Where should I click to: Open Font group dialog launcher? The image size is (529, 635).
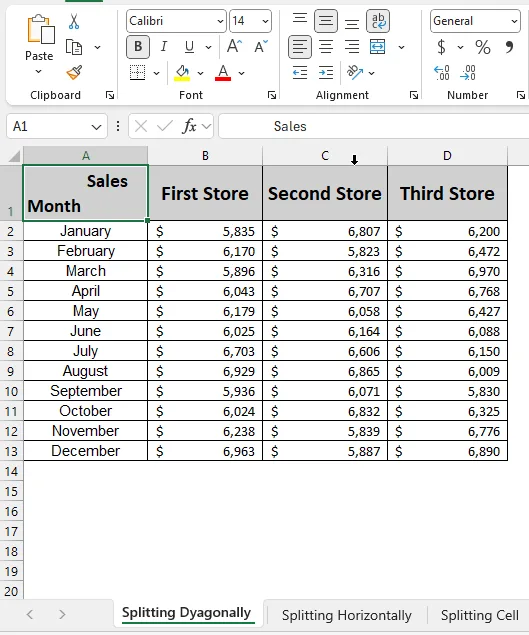272,95
